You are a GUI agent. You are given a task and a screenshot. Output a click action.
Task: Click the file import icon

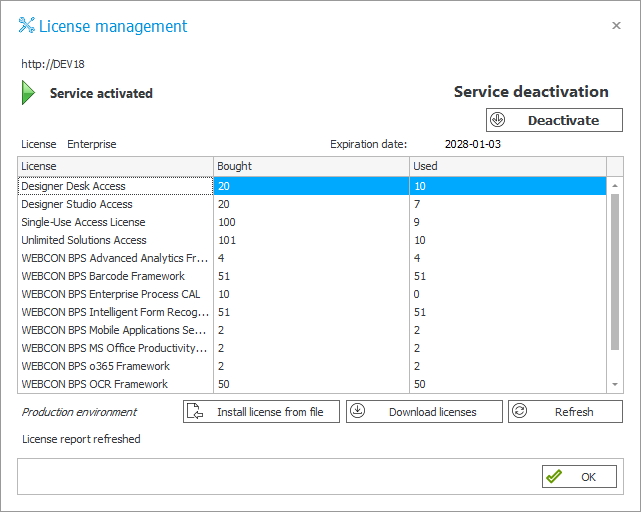pos(195,411)
